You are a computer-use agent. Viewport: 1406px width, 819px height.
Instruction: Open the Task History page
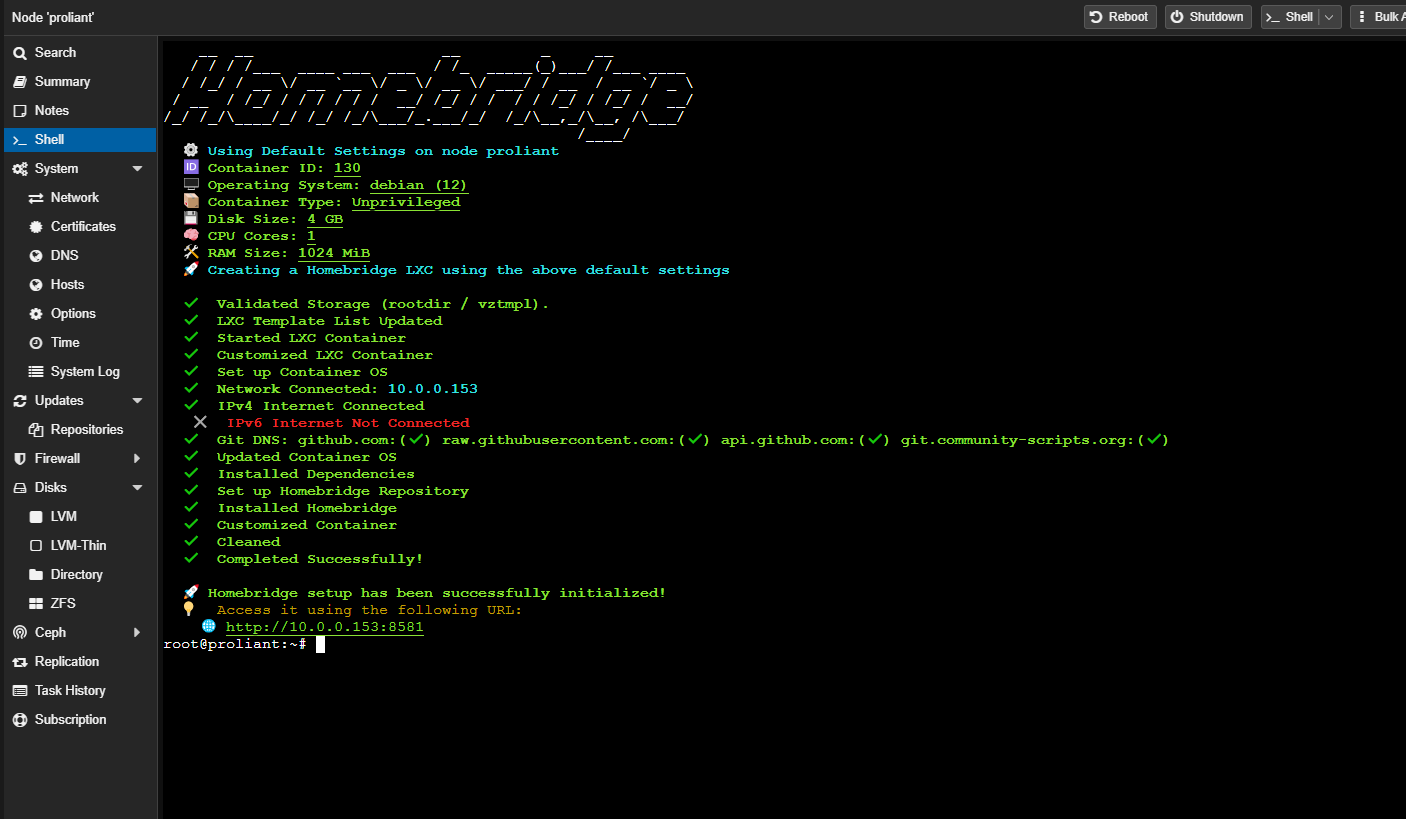[70, 691]
